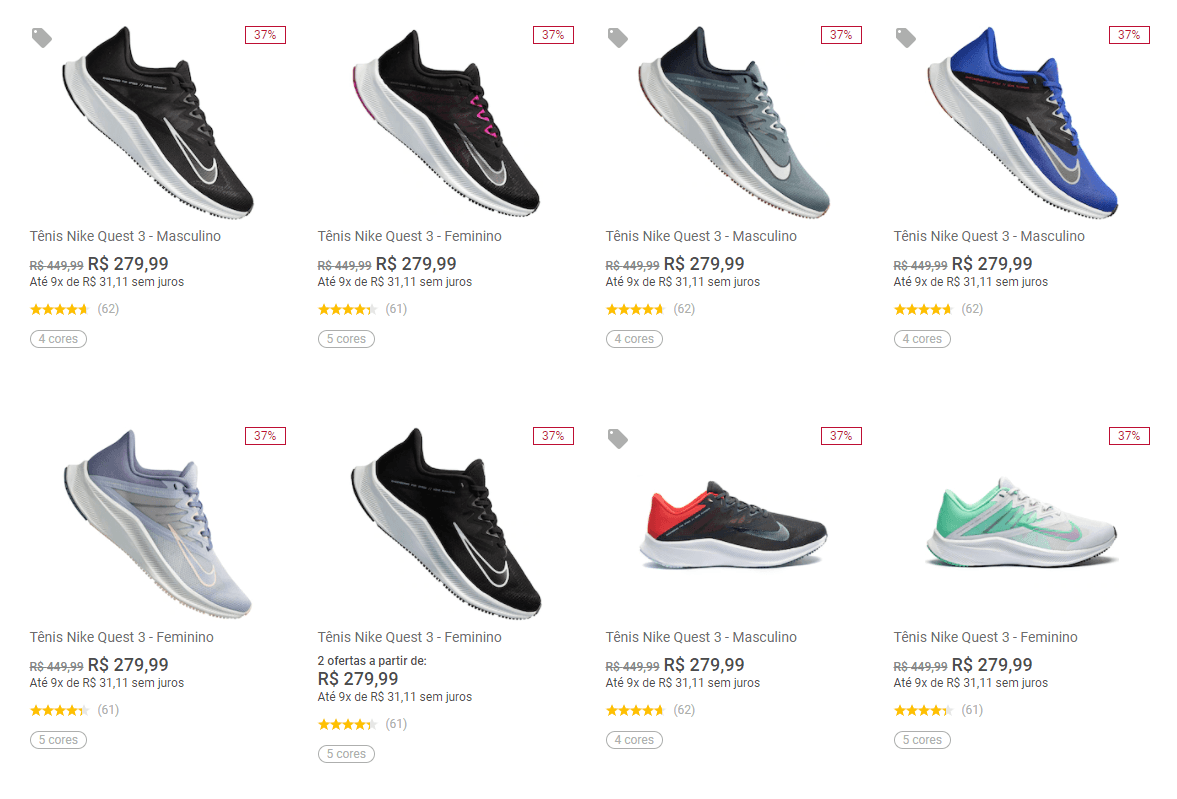Click the review count beside the pink-laced shoe's stars

pyautogui.click(x=396, y=309)
